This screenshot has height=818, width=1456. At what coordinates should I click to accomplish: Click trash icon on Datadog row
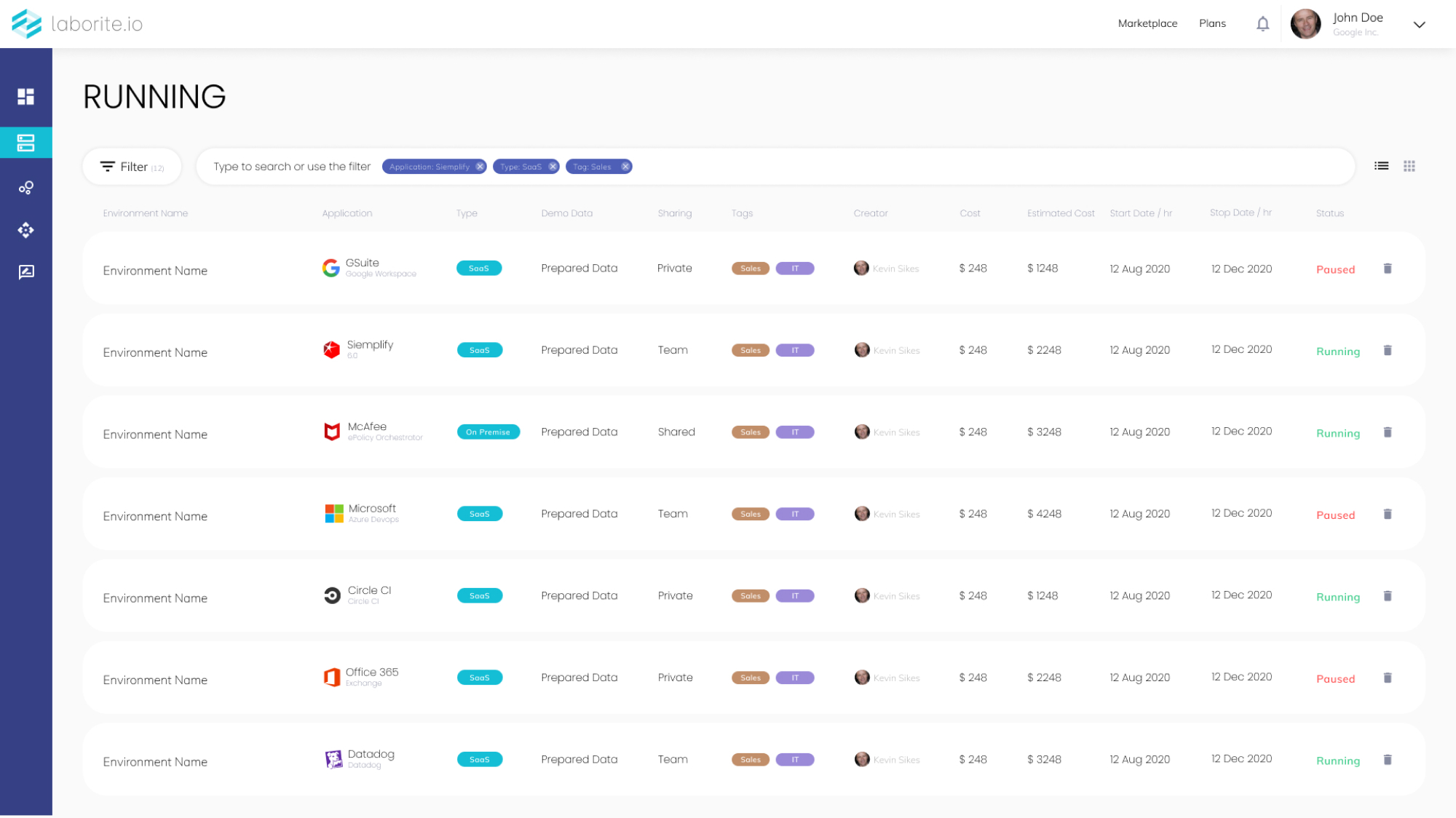(x=1388, y=760)
